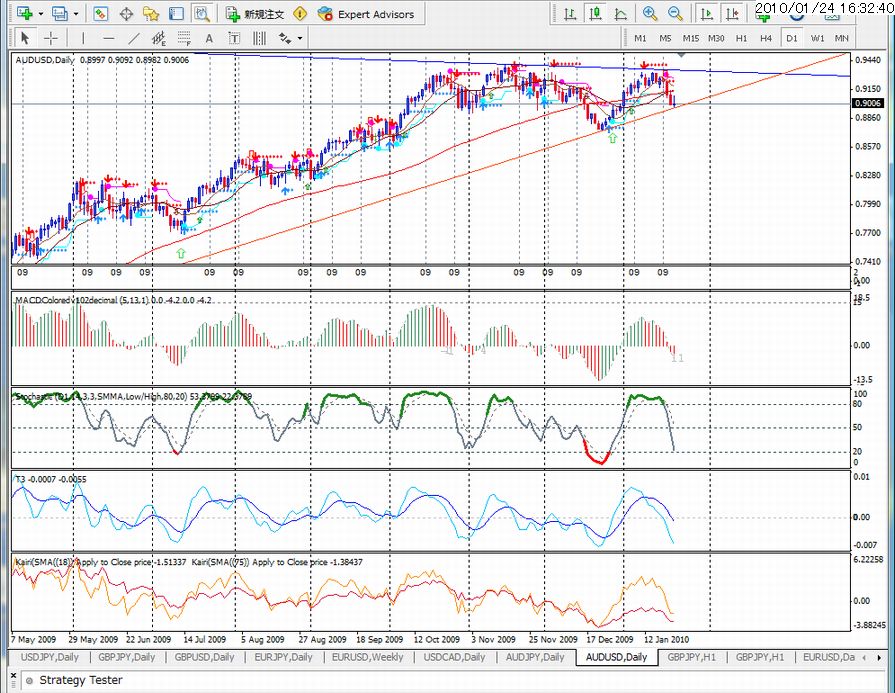Open the Navigator folder-star icon
The height and width of the screenshot is (693, 895).
[x=151, y=14]
